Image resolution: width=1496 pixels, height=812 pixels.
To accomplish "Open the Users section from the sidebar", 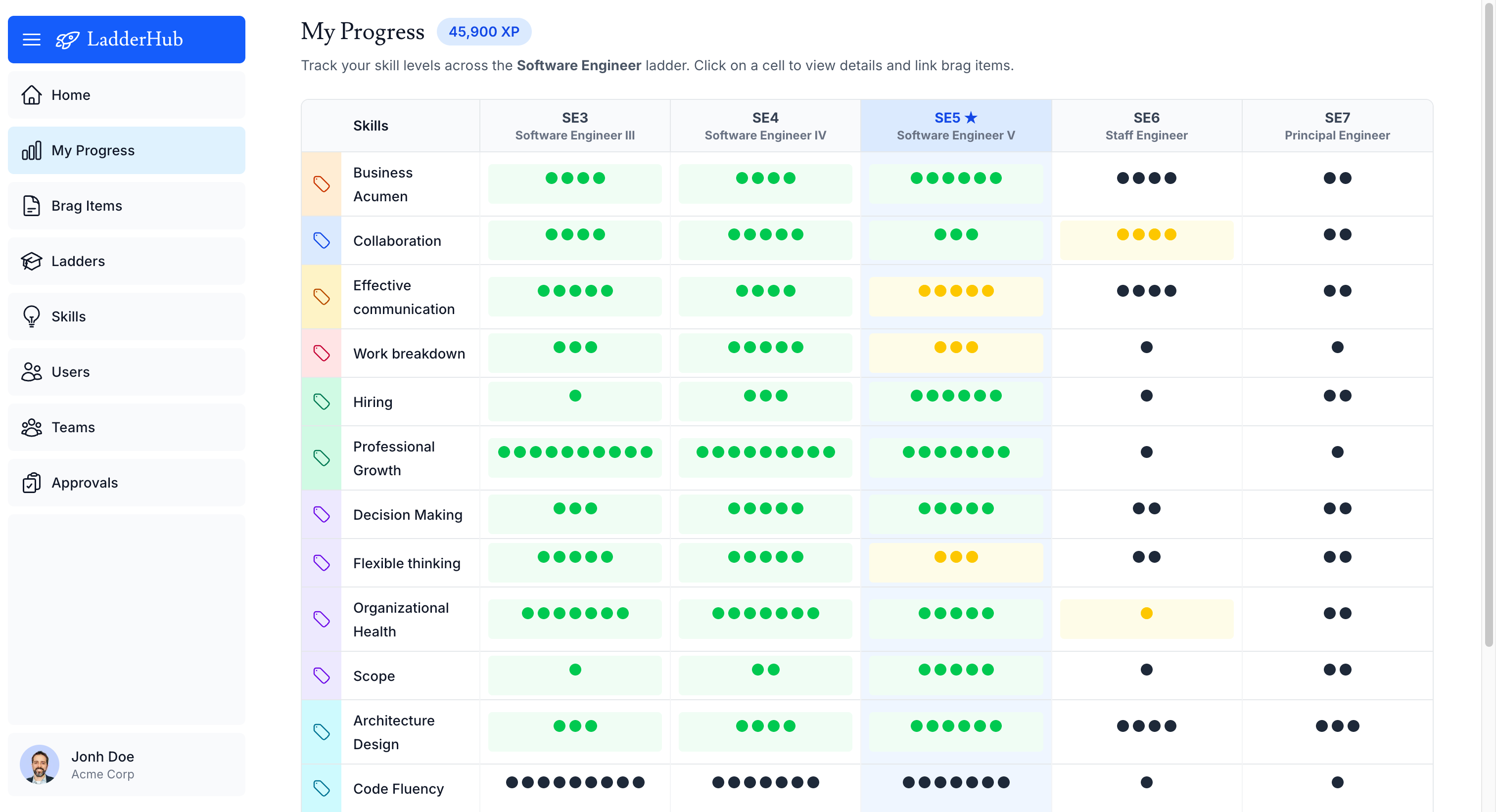I will pos(32,371).
